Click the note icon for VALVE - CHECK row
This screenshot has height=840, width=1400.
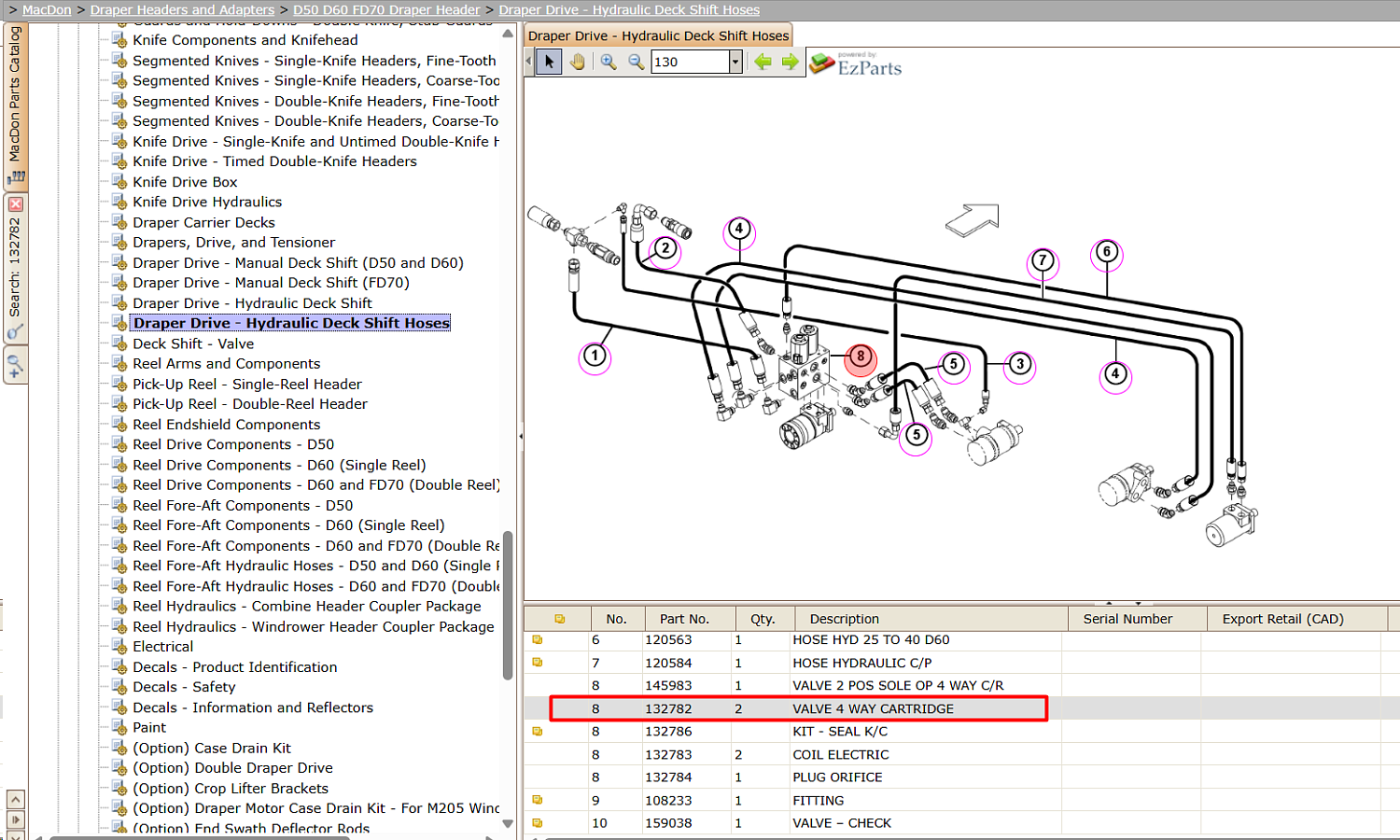538,823
